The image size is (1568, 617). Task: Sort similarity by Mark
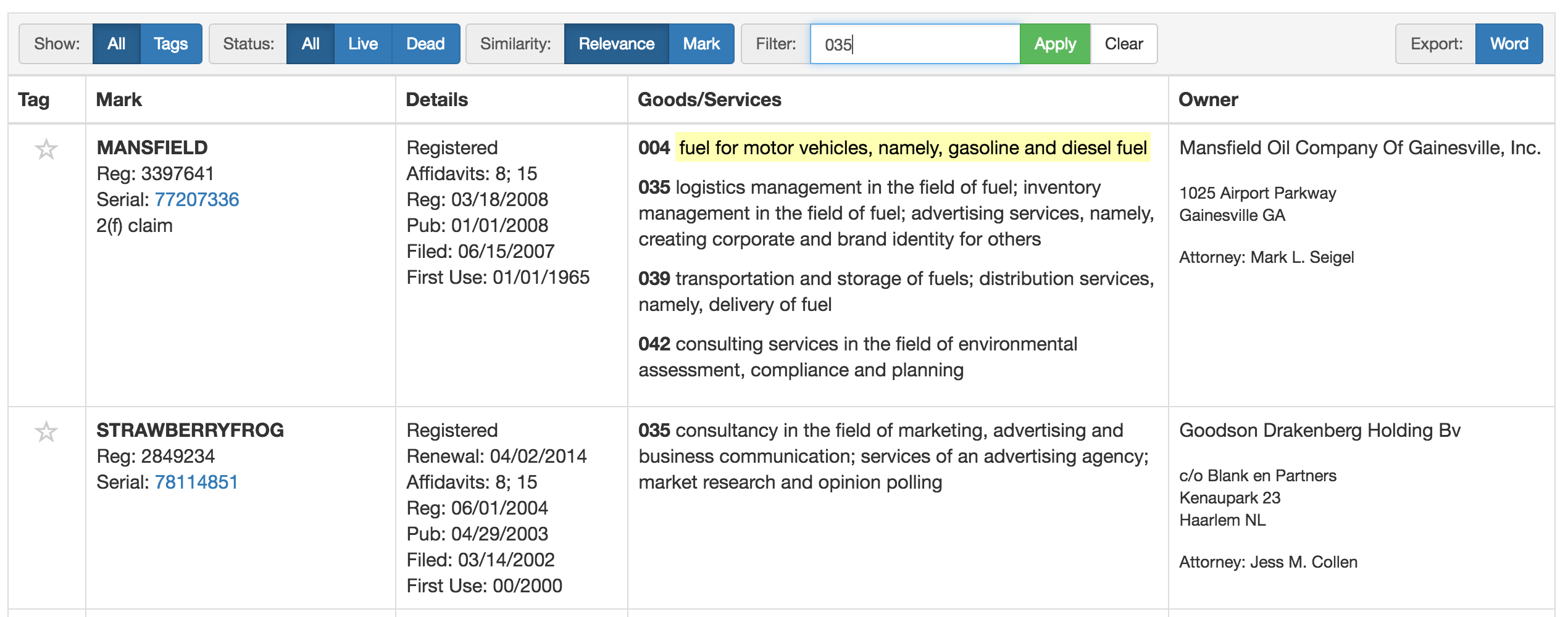point(701,44)
